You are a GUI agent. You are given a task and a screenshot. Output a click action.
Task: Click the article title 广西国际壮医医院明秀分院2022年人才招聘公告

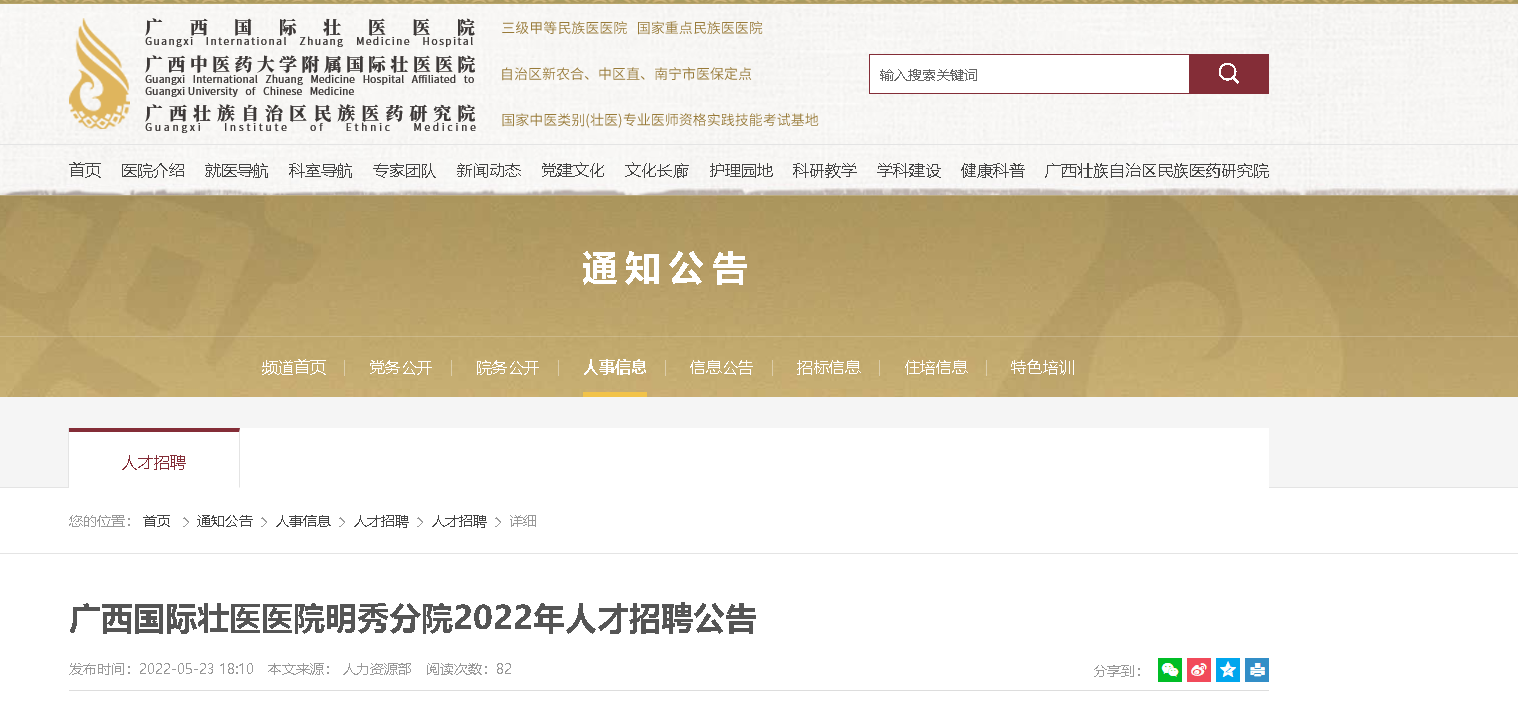(413, 619)
